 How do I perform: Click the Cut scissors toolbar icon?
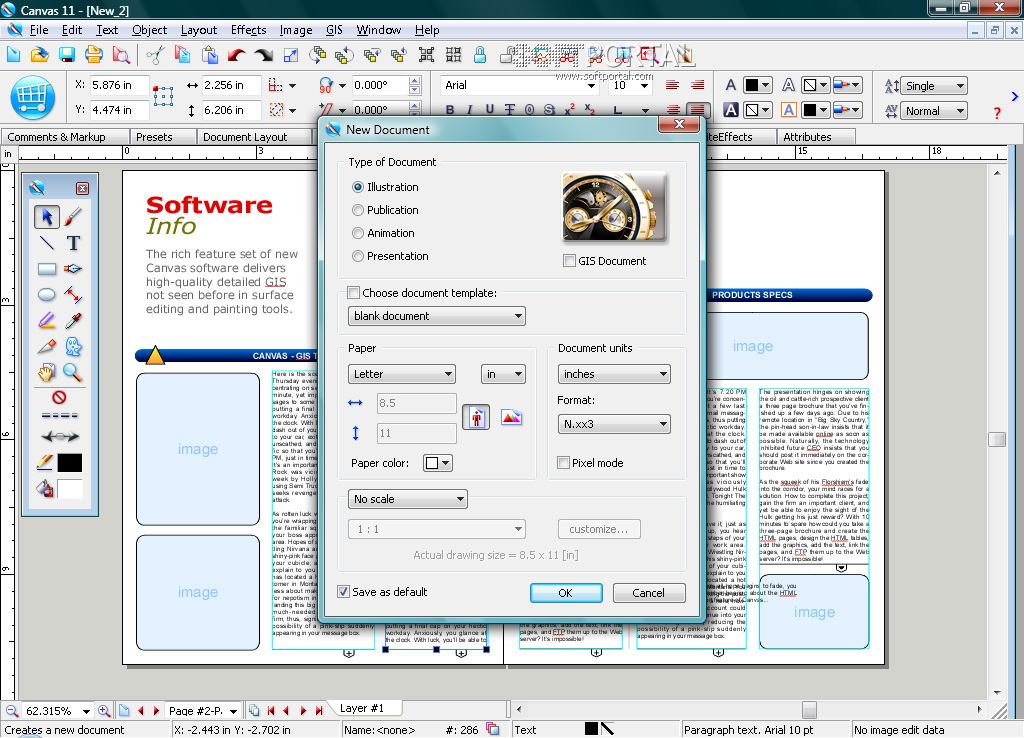click(155, 56)
